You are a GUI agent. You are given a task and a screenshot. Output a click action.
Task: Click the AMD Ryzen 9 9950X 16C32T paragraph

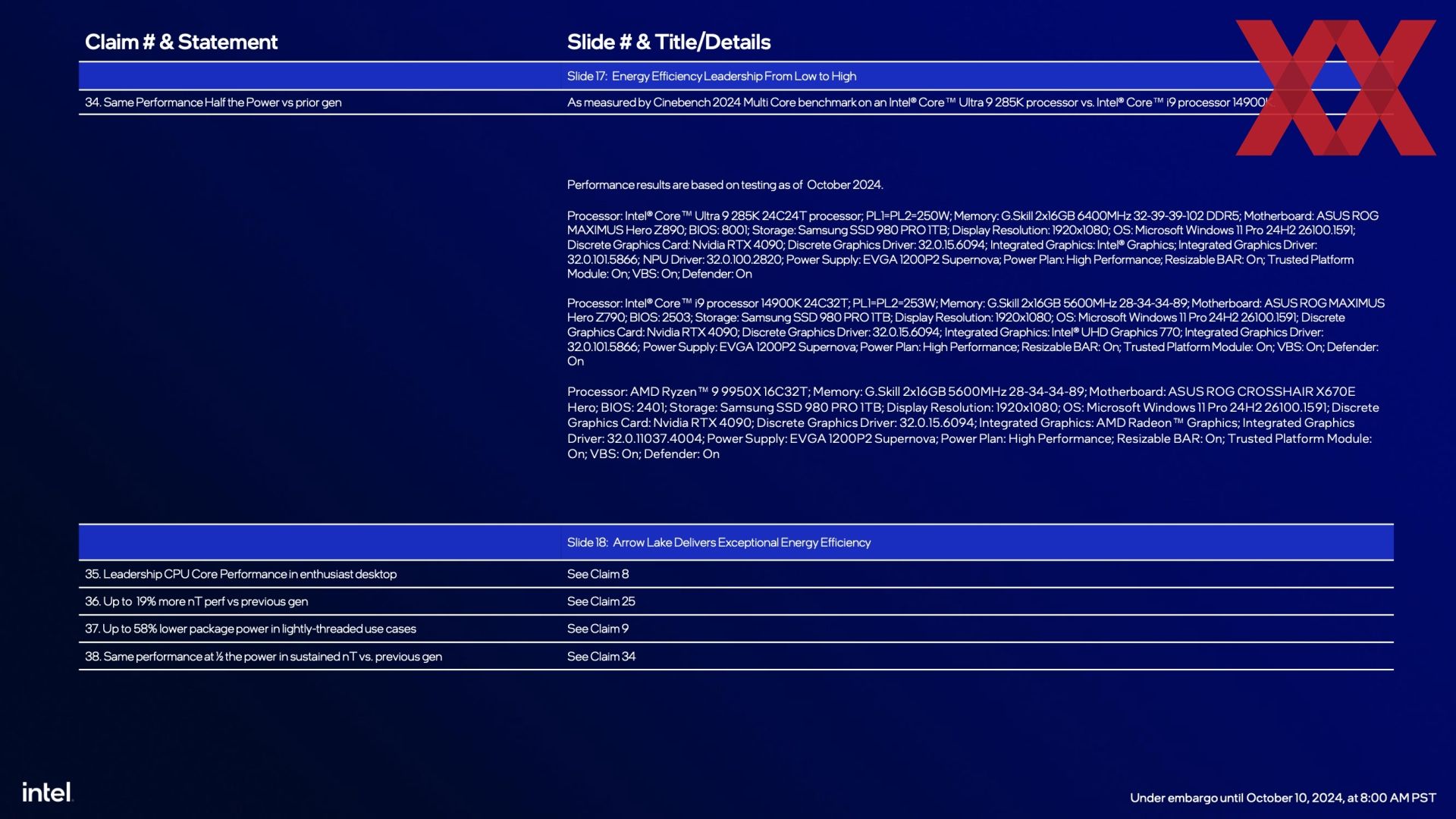click(x=973, y=422)
